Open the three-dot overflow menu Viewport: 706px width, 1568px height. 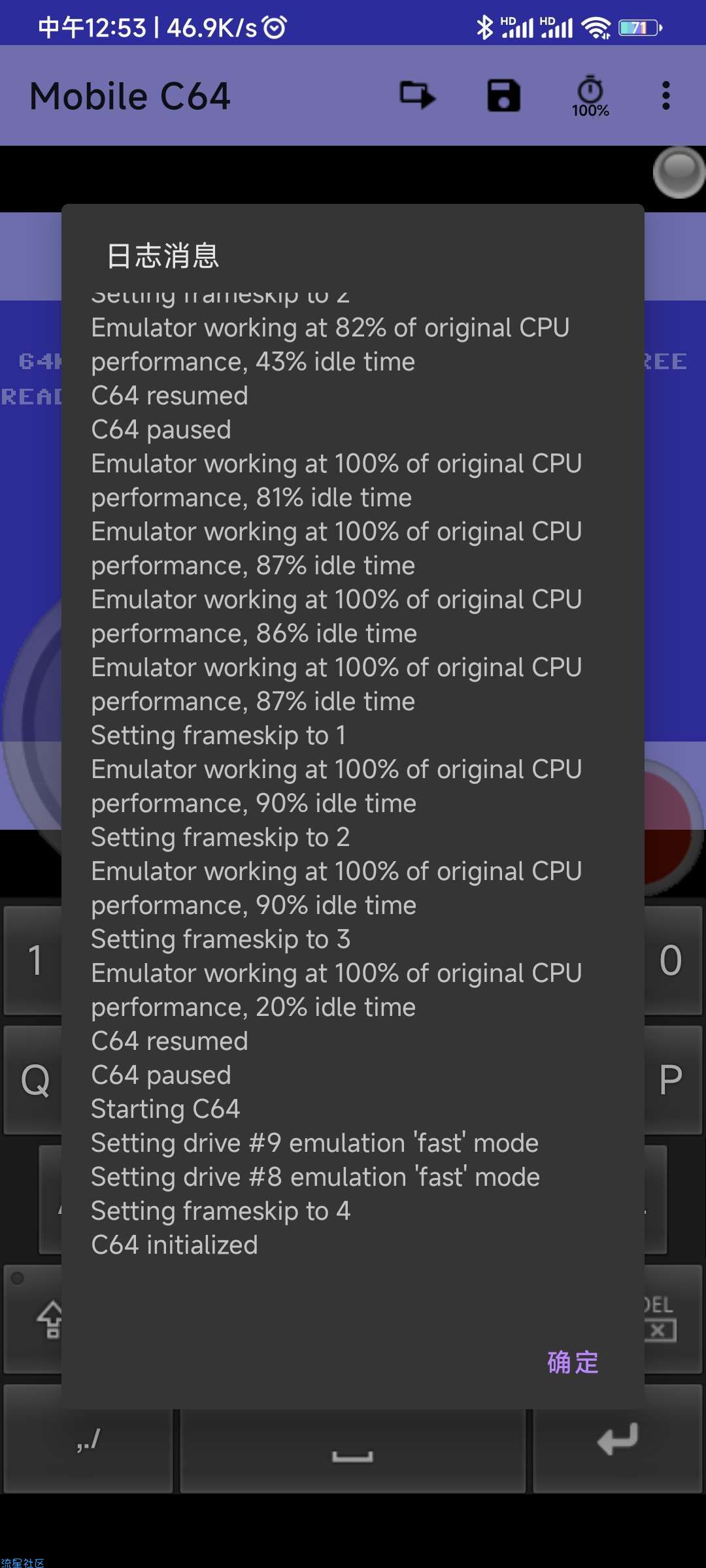[665, 95]
